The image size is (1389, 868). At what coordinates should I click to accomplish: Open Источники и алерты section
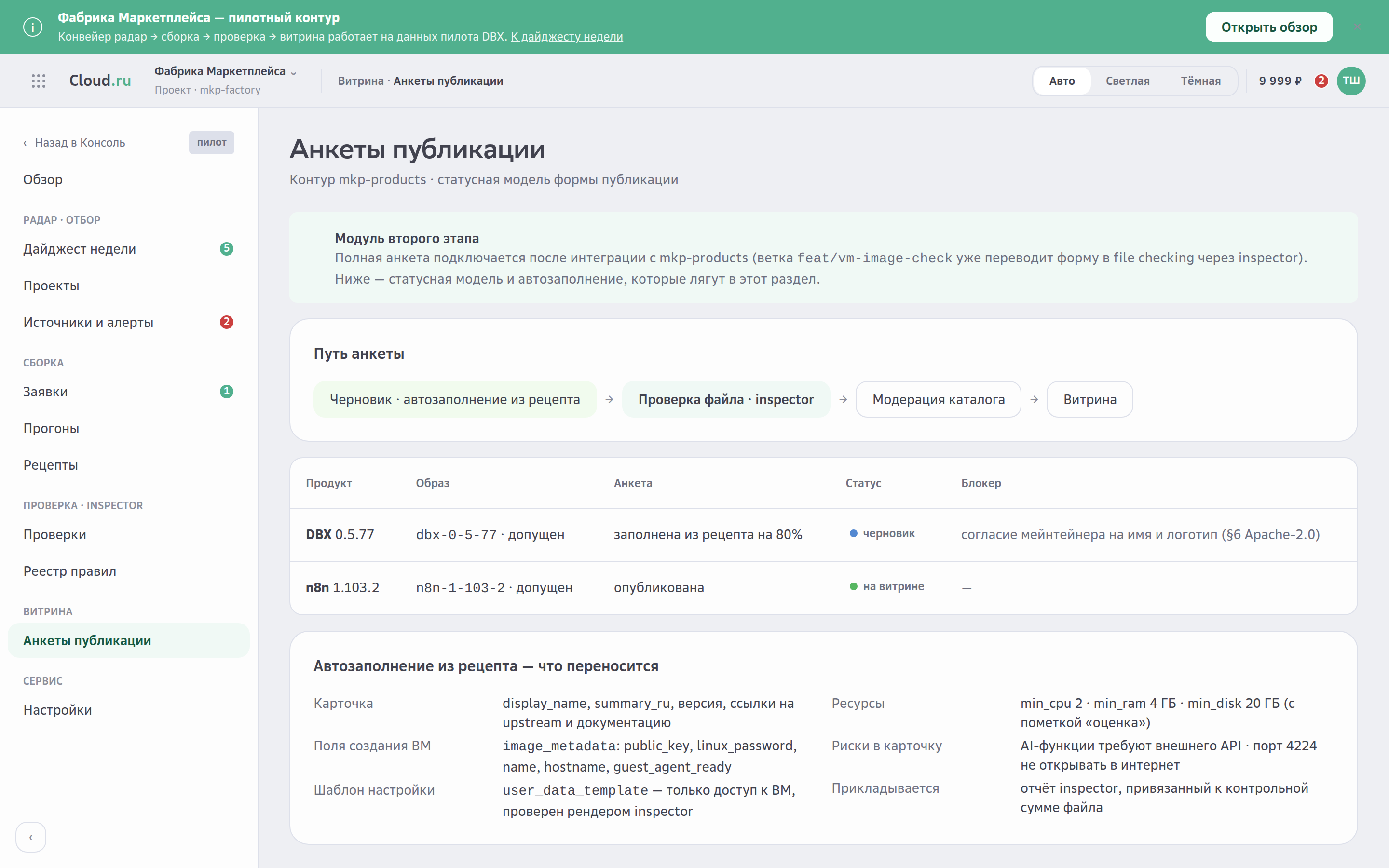pyautogui.click(x=129, y=322)
